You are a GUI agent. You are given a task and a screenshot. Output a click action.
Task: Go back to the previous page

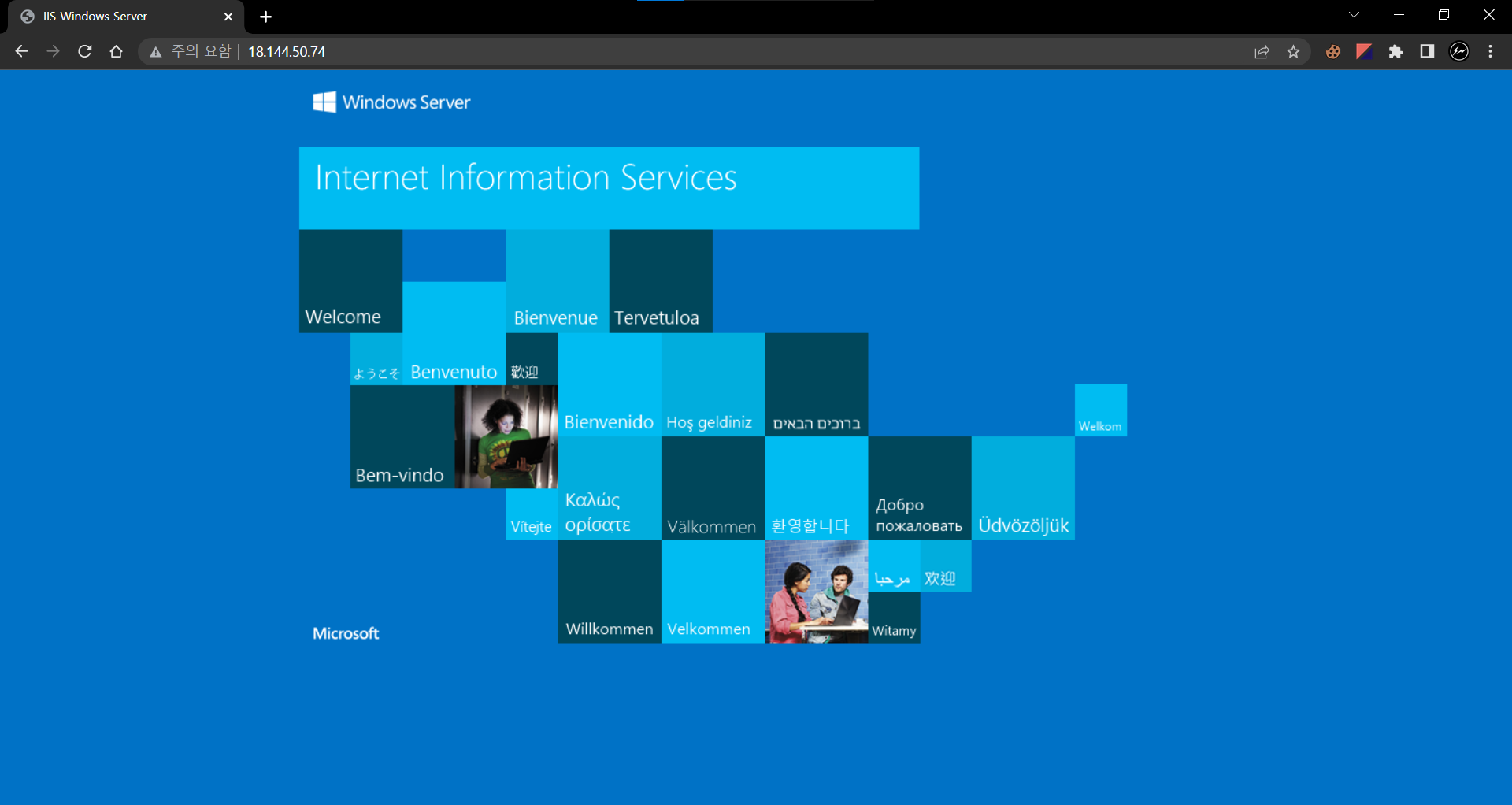pos(21,51)
